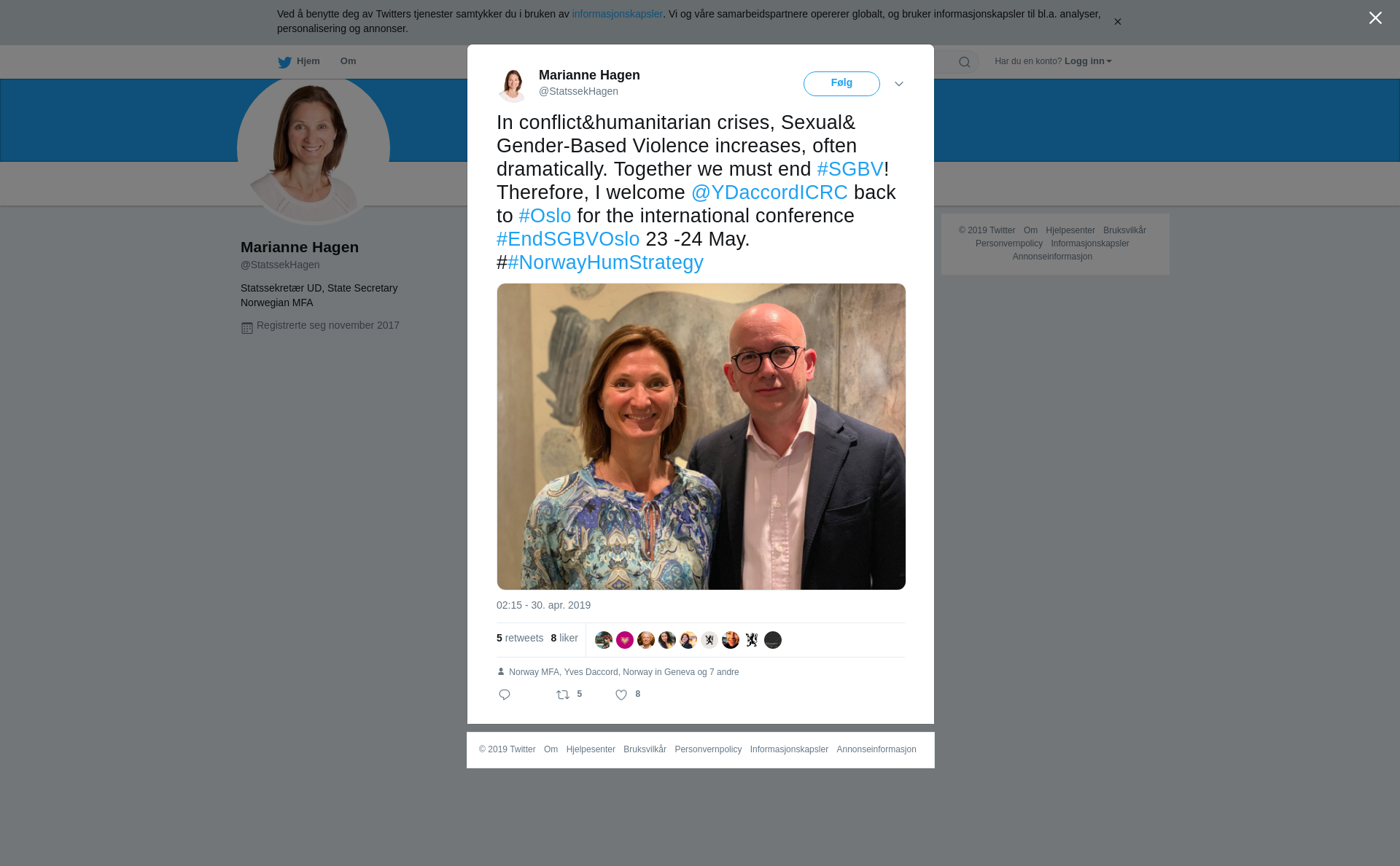Dismiss the cookie notice banner

tap(1117, 22)
